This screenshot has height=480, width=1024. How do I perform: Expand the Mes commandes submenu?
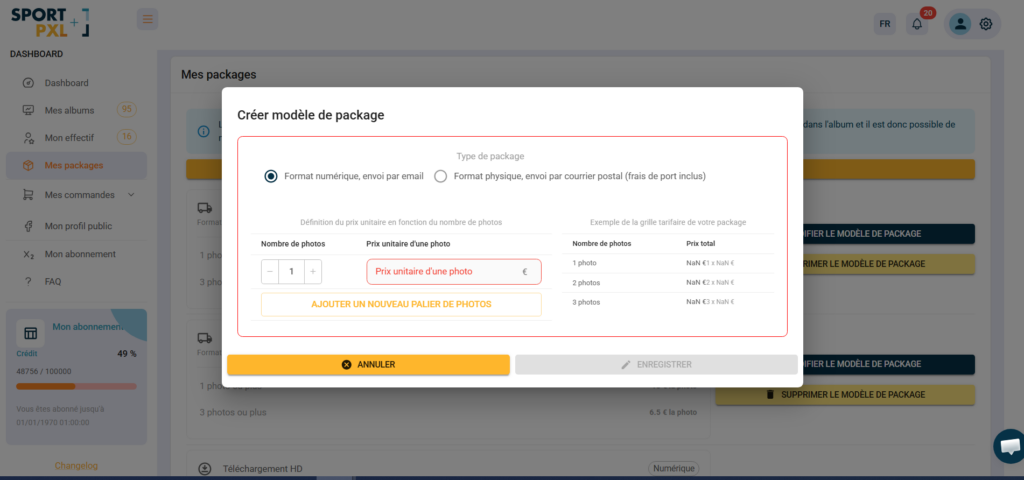click(x=131, y=195)
